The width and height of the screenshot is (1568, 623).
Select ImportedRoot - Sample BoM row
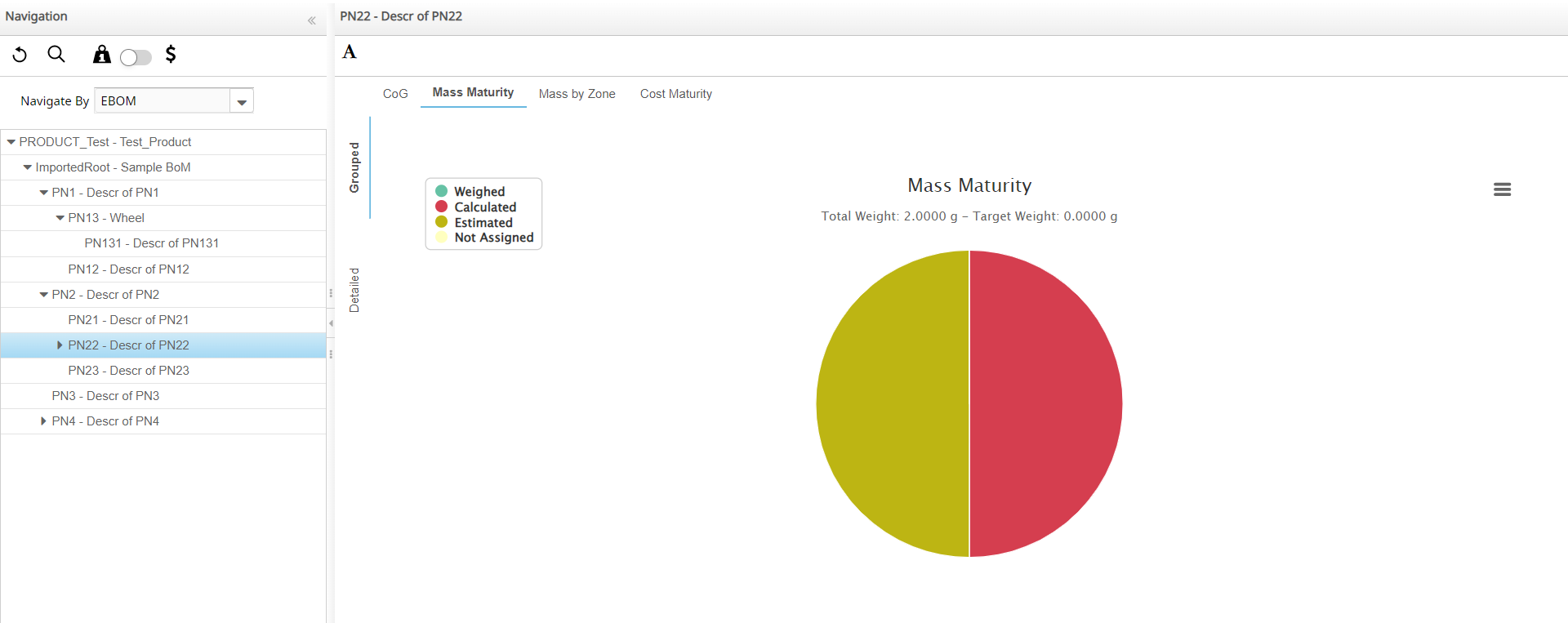click(163, 167)
